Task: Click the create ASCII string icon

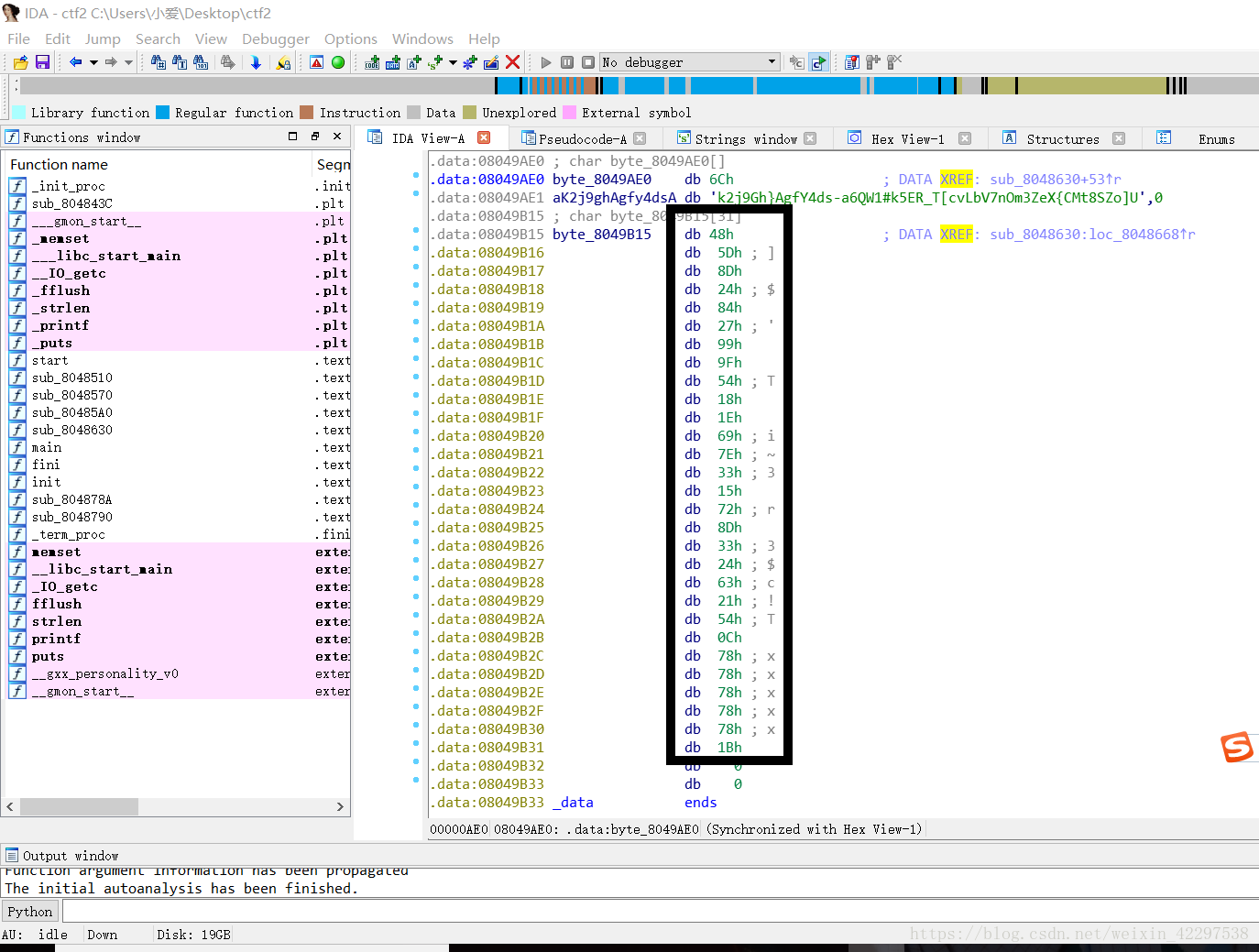Action: [x=413, y=62]
